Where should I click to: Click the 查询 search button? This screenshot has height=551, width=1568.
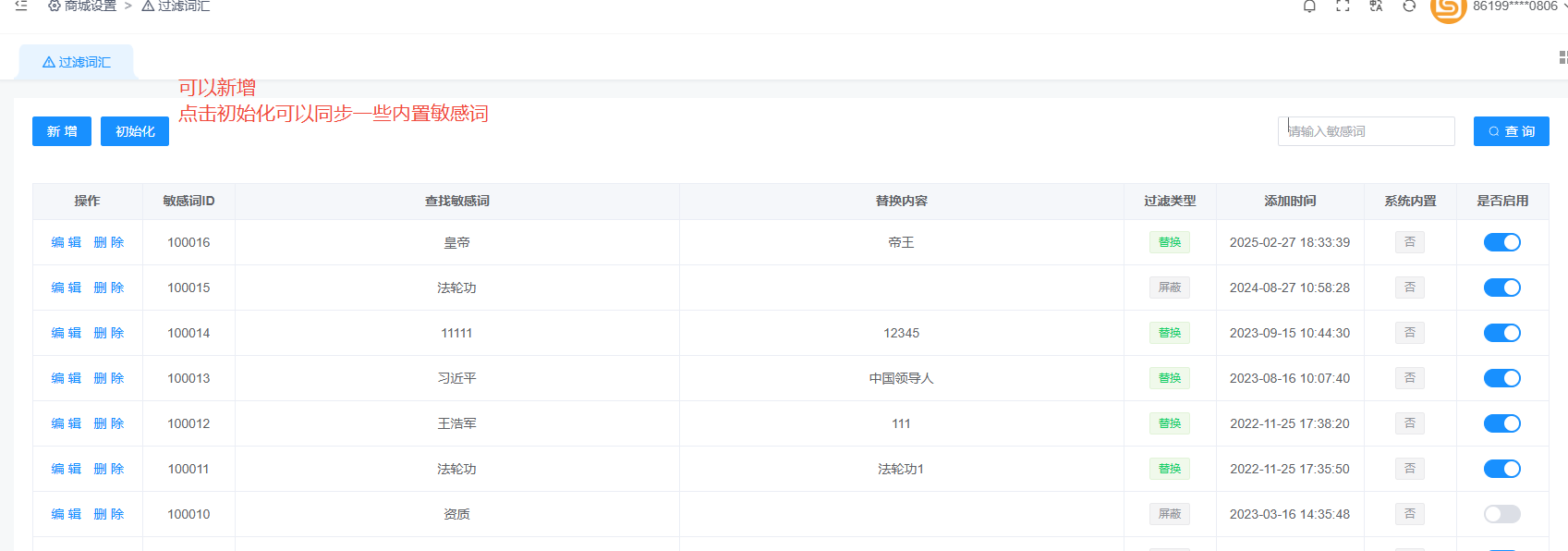pos(1511,131)
